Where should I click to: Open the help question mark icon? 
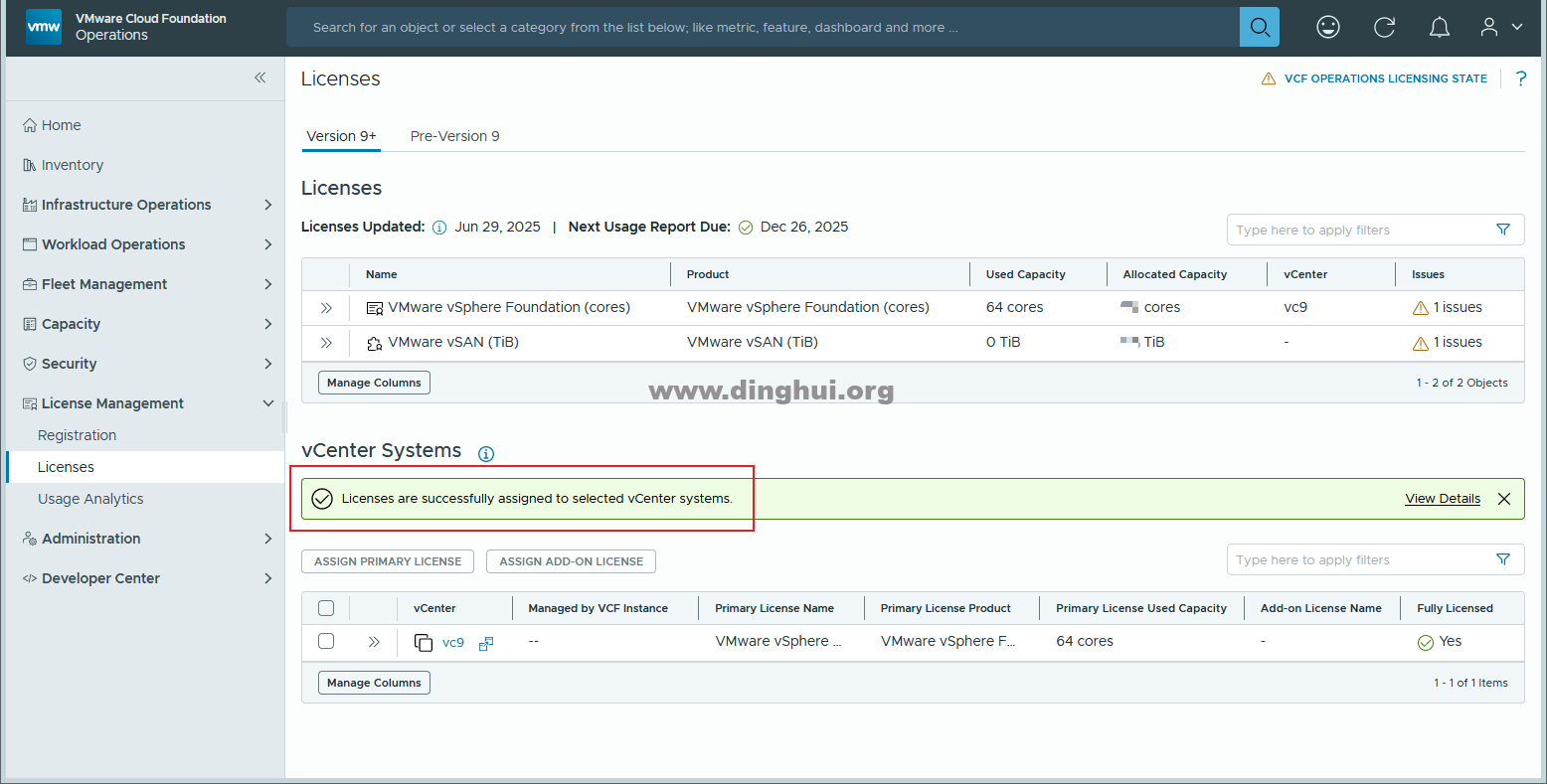[x=1521, y=78]
